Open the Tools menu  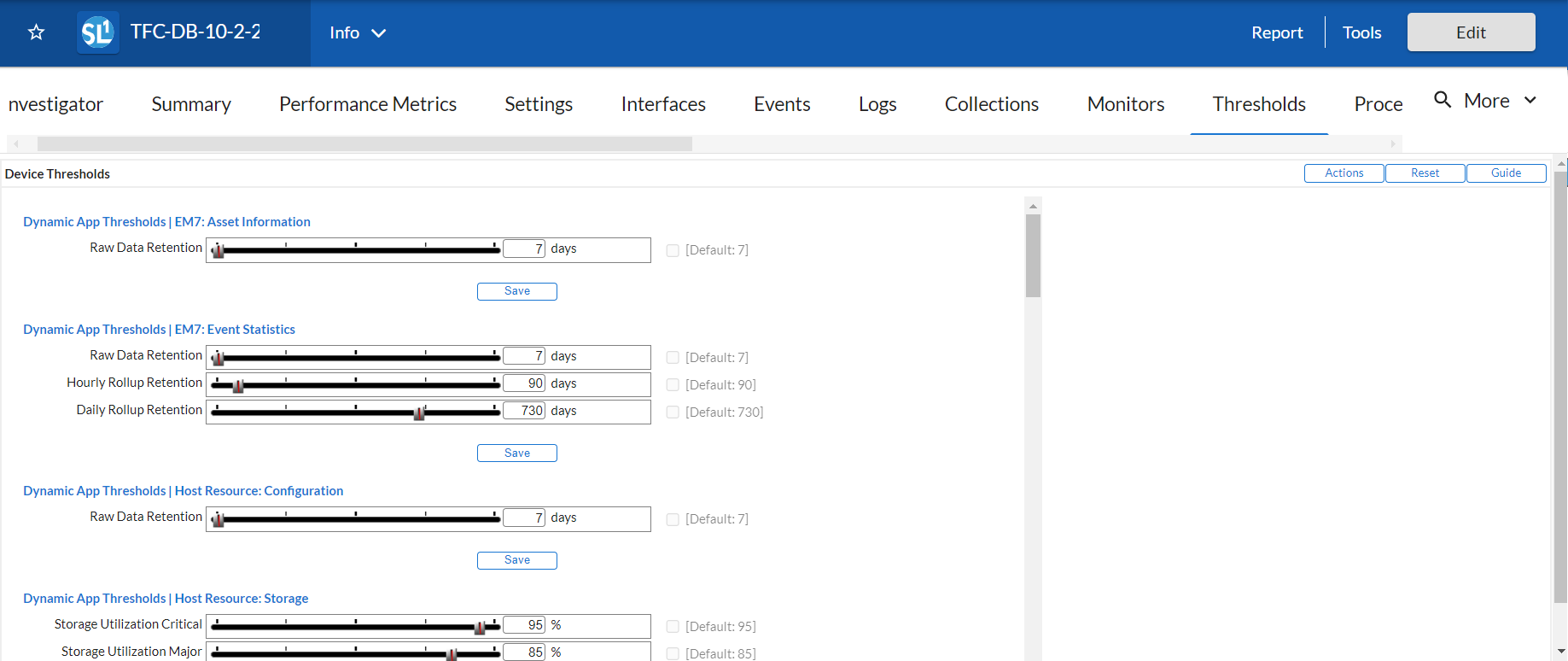click(x=1361, y=32)
